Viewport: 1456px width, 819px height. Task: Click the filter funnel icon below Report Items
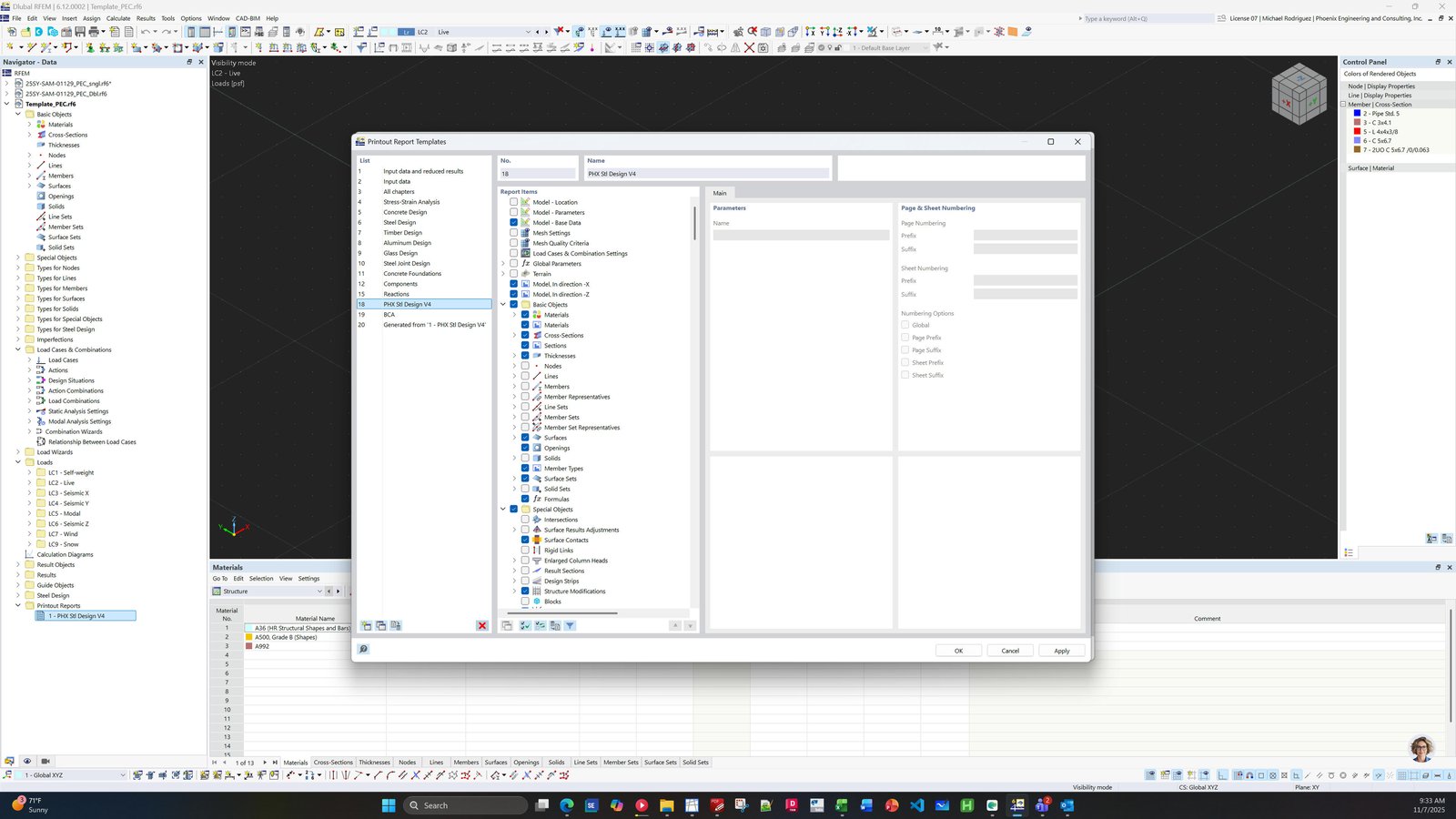pyautogui.click(x=570, y=625)
